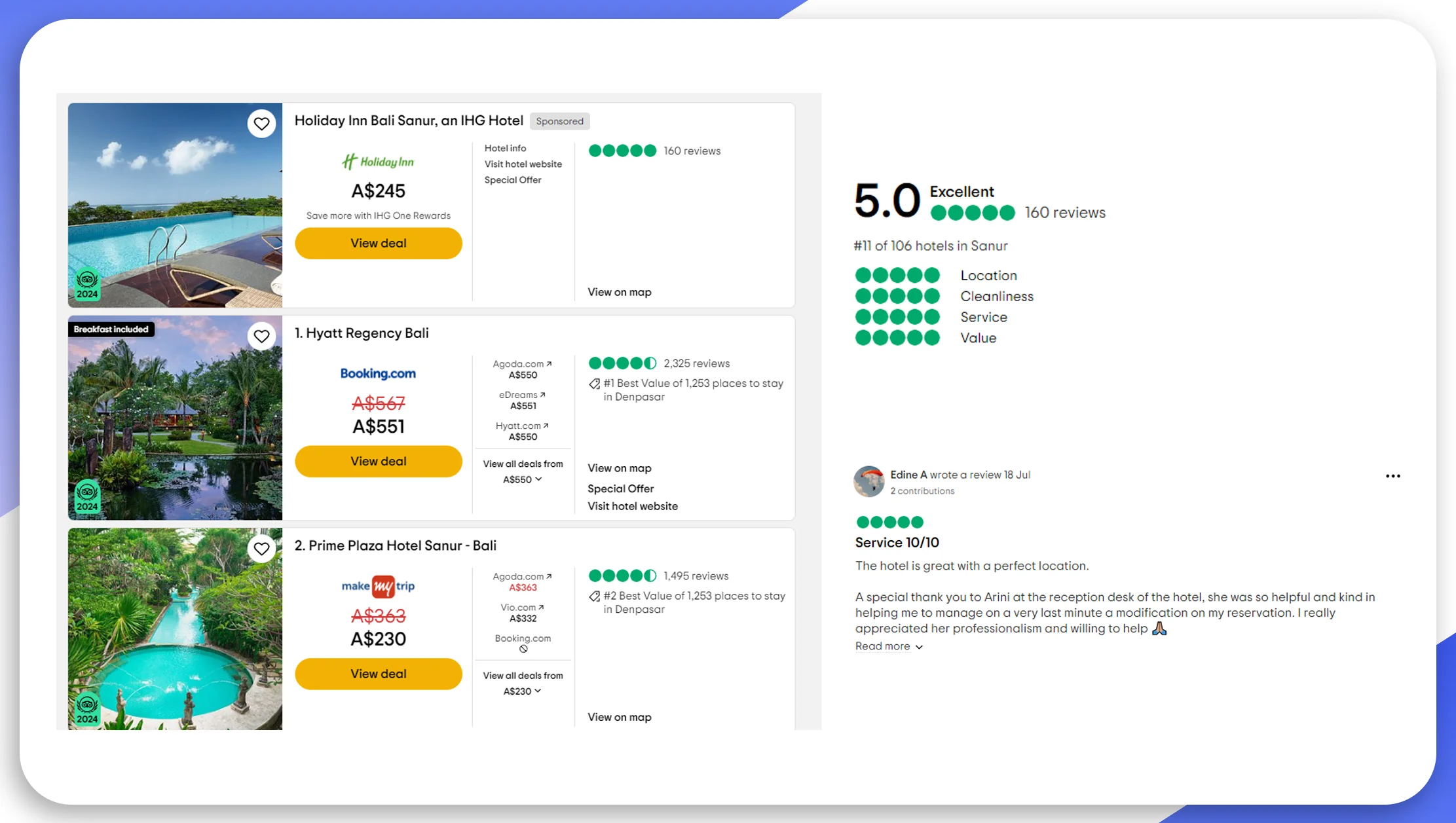Click 2024 award badge on Holiday Inn photo
This screenshot has width=1456, height=823.
click(87, 285)
